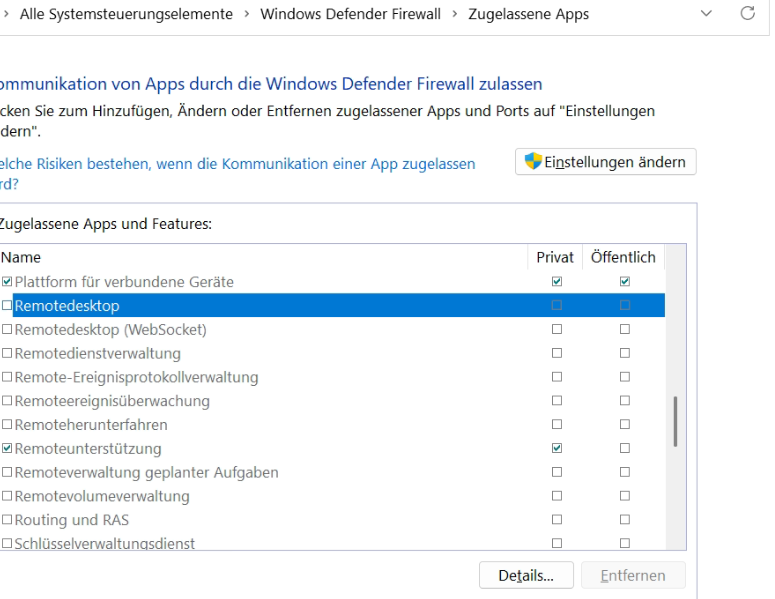
Task: Open Details for selected app
Action: pos(526,575)
